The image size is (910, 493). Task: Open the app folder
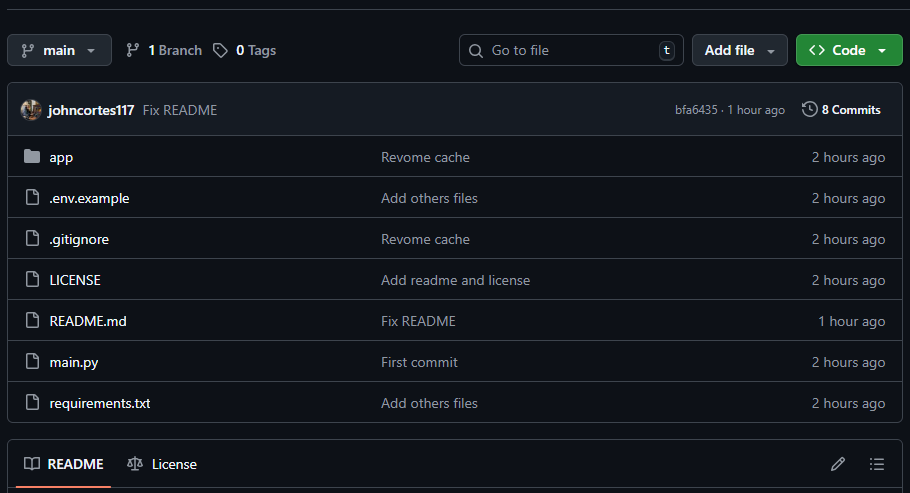61,157
